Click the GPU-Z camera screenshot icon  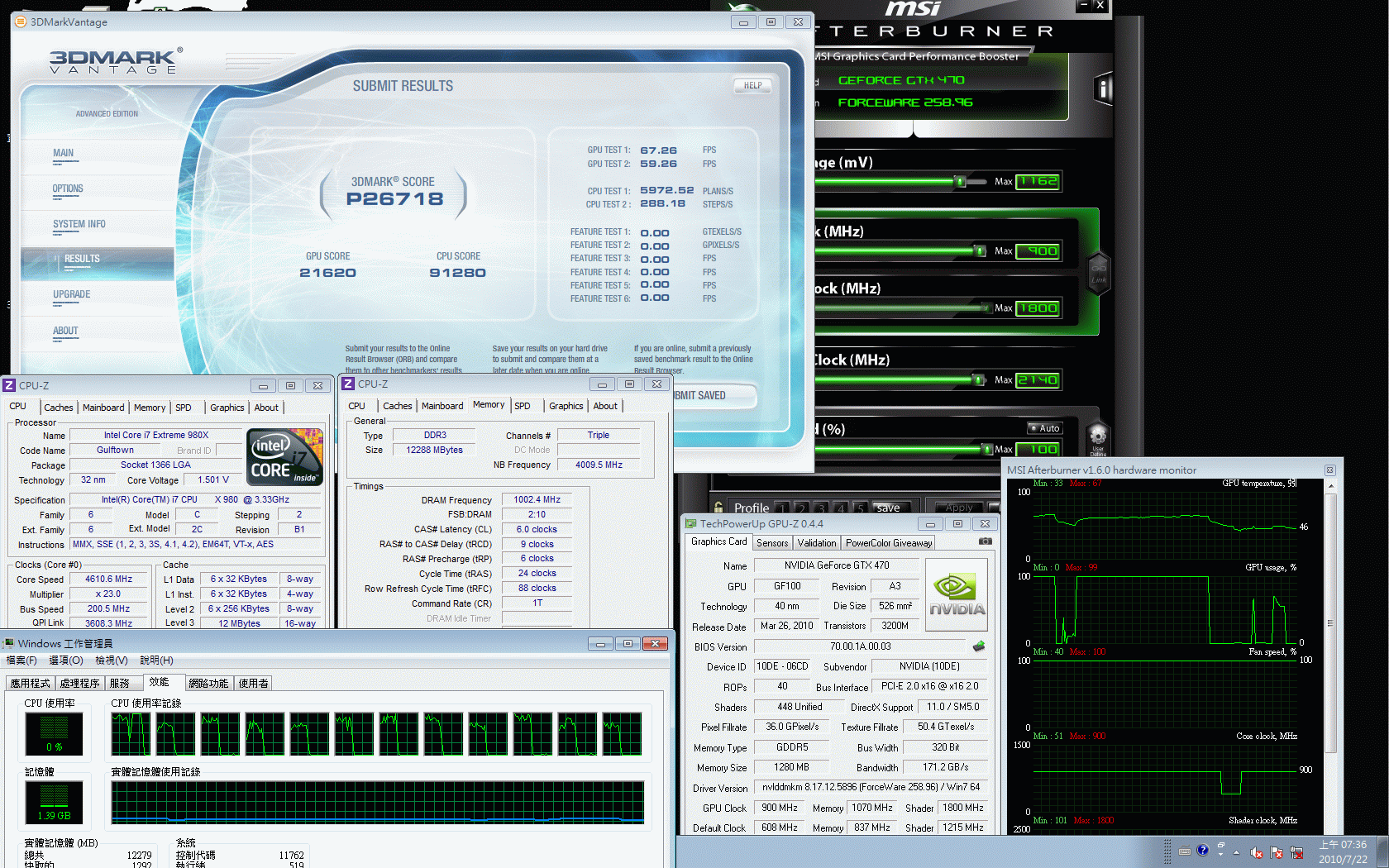coord(986,541)
